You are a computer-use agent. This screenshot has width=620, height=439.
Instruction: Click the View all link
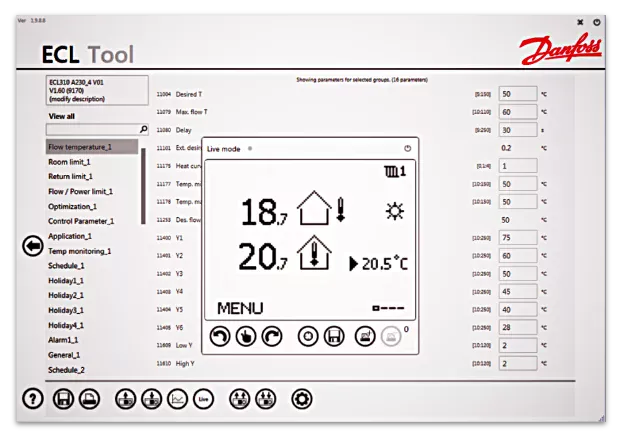coord(62,116)
